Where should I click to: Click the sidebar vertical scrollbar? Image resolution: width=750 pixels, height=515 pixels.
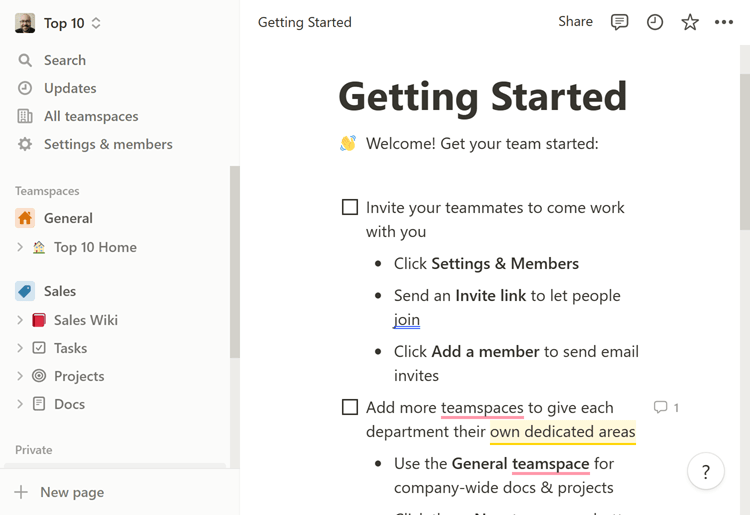[234, 262]
